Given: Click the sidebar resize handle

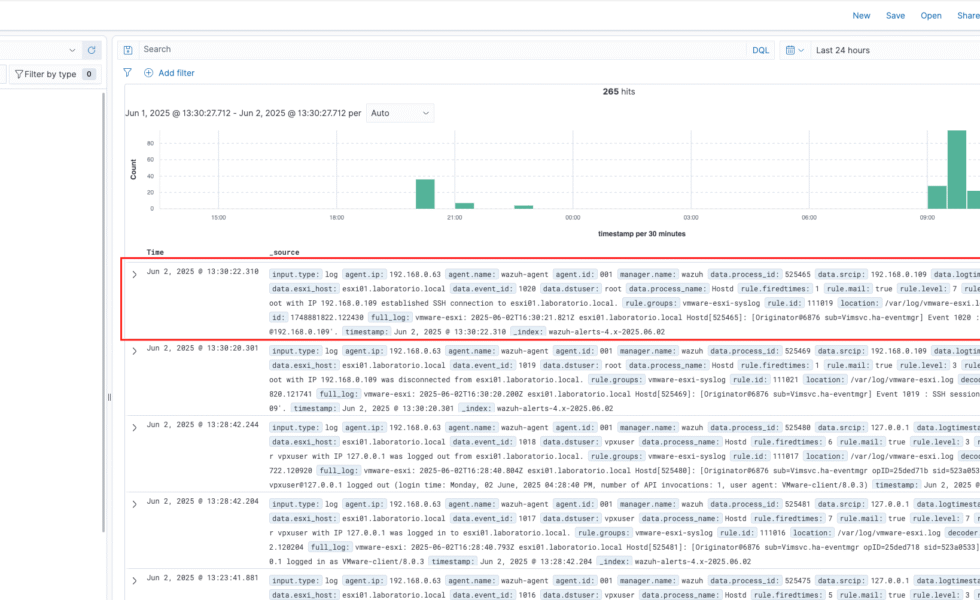Looking at the screenshot, I should (x=109, y=397).
